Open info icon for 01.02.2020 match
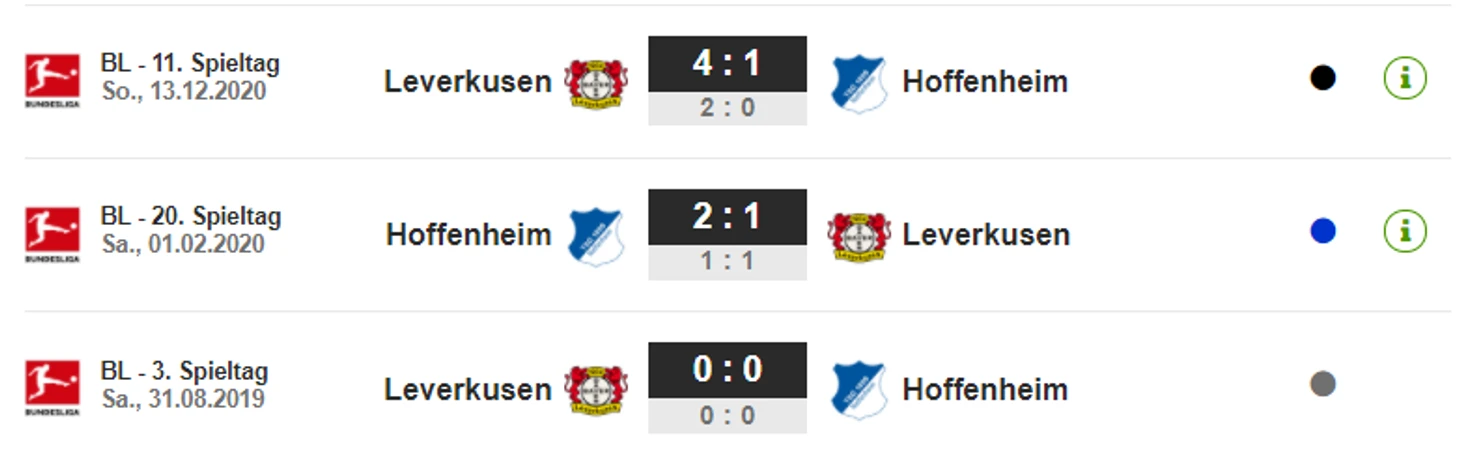Screen dimensions: 1460x459 pyautogui.click(x=1404, y=232)
